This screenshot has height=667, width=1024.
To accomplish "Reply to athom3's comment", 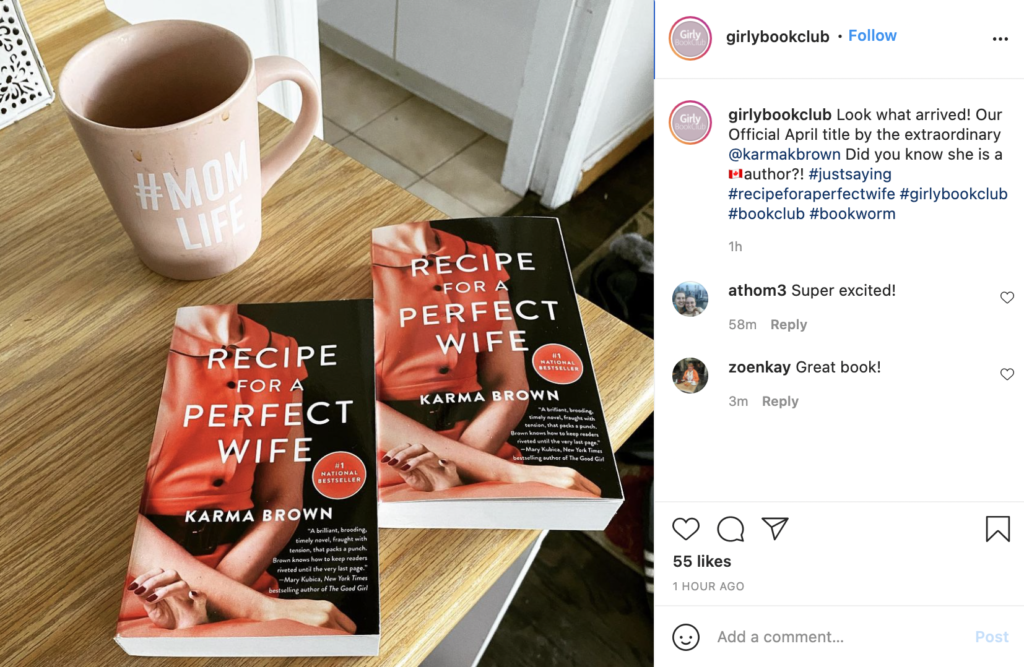I will [x=788, y=324].
